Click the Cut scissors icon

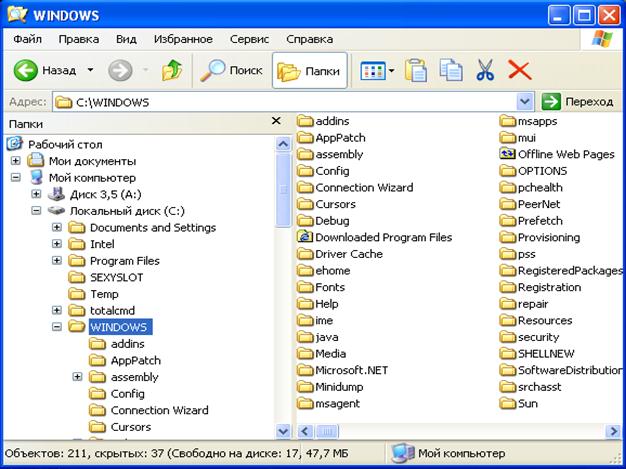click(x=485, y=70)
